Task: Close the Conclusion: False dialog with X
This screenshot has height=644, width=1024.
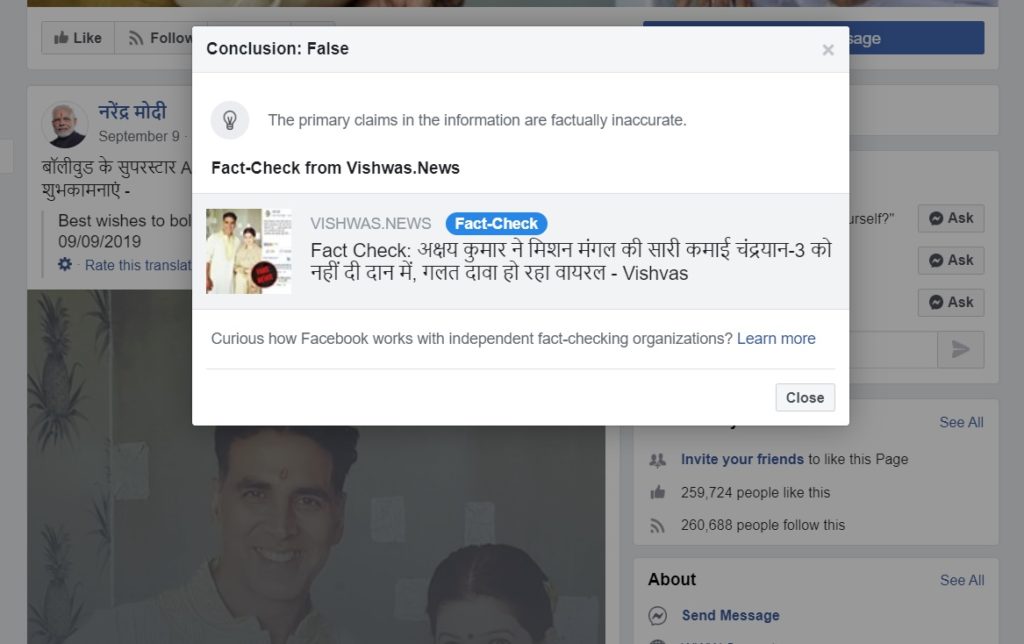Action: click(x=828, y=50)
